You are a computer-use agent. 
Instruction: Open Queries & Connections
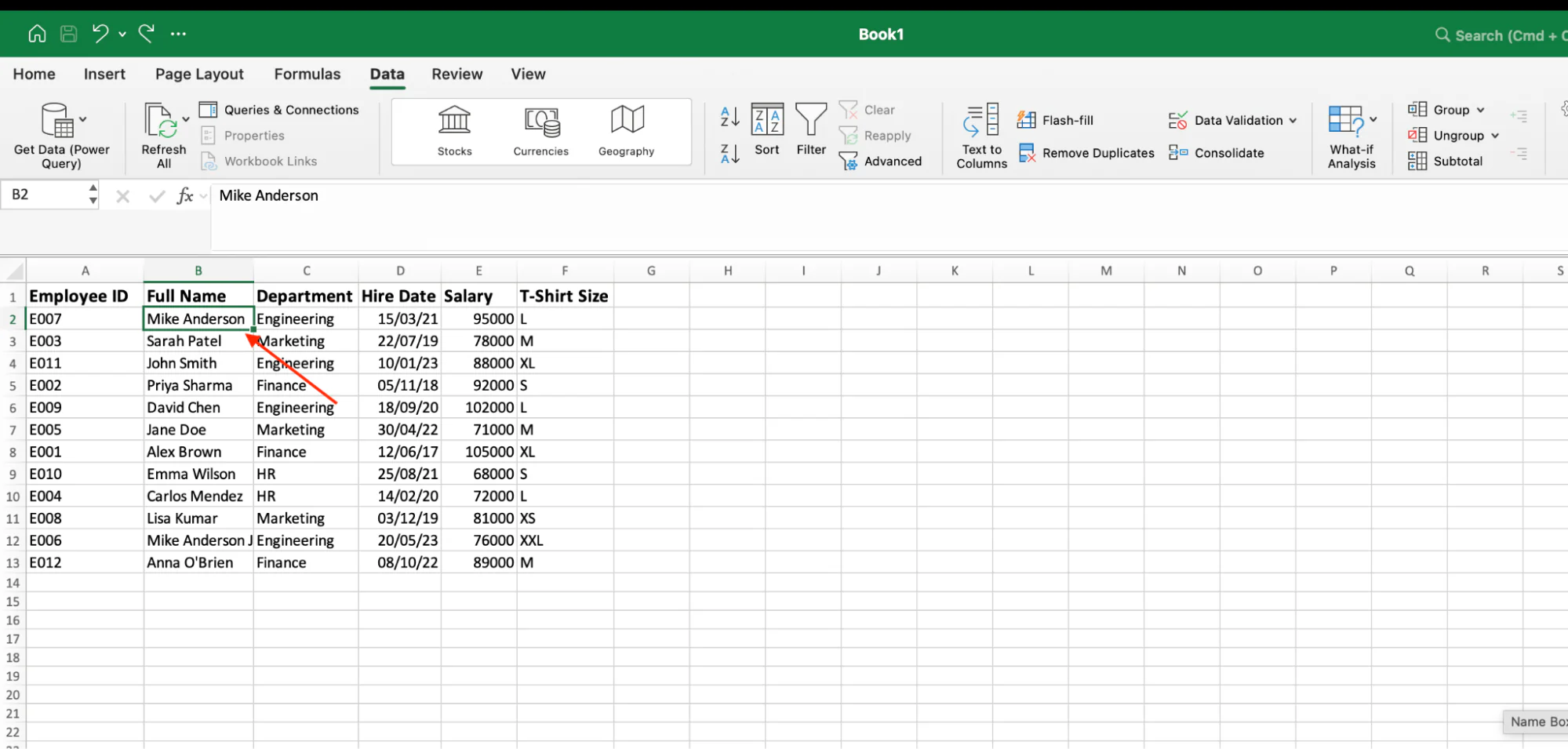pyautogui.click(x=279, y=110)
